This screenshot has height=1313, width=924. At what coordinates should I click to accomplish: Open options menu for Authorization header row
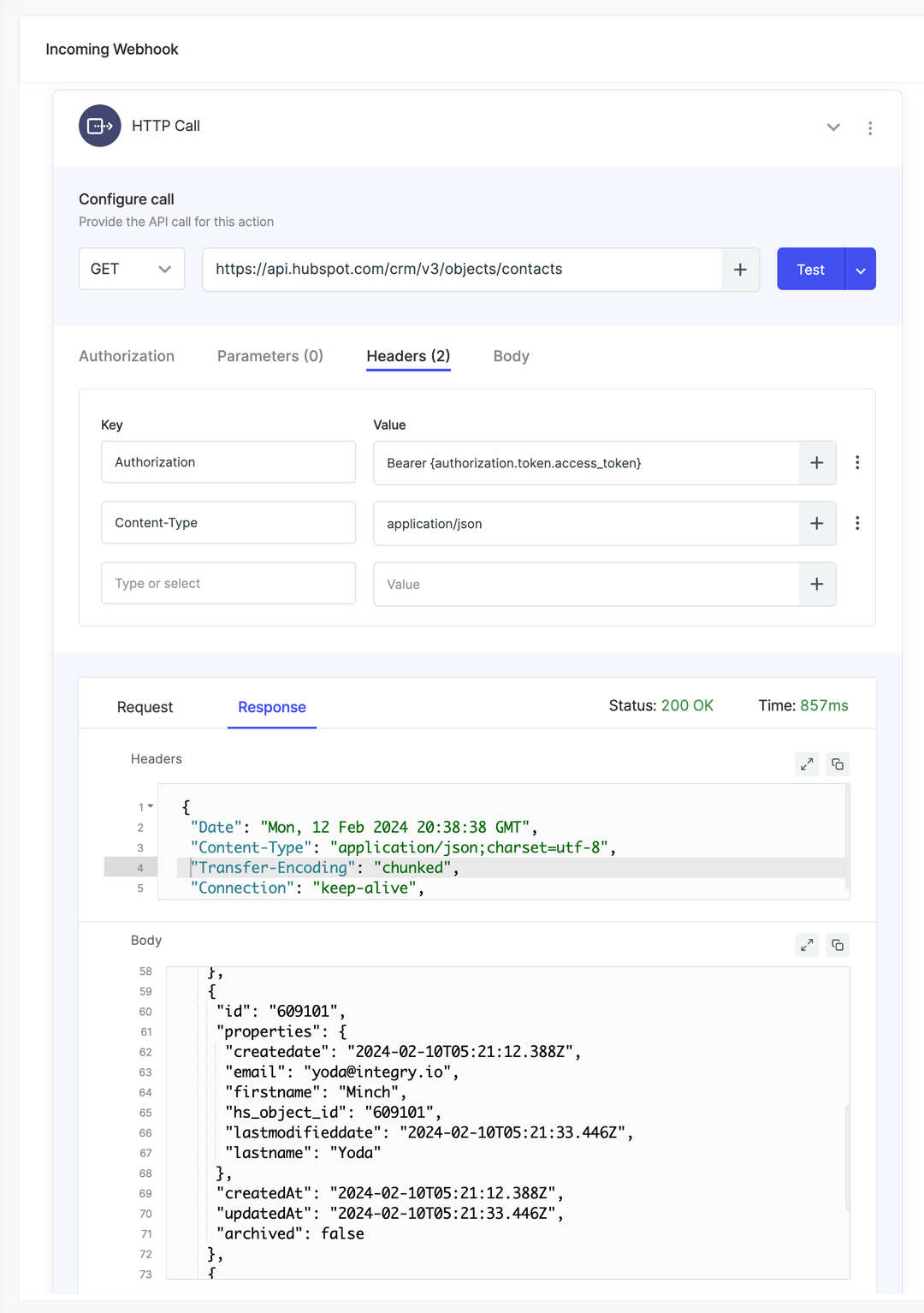857,463
